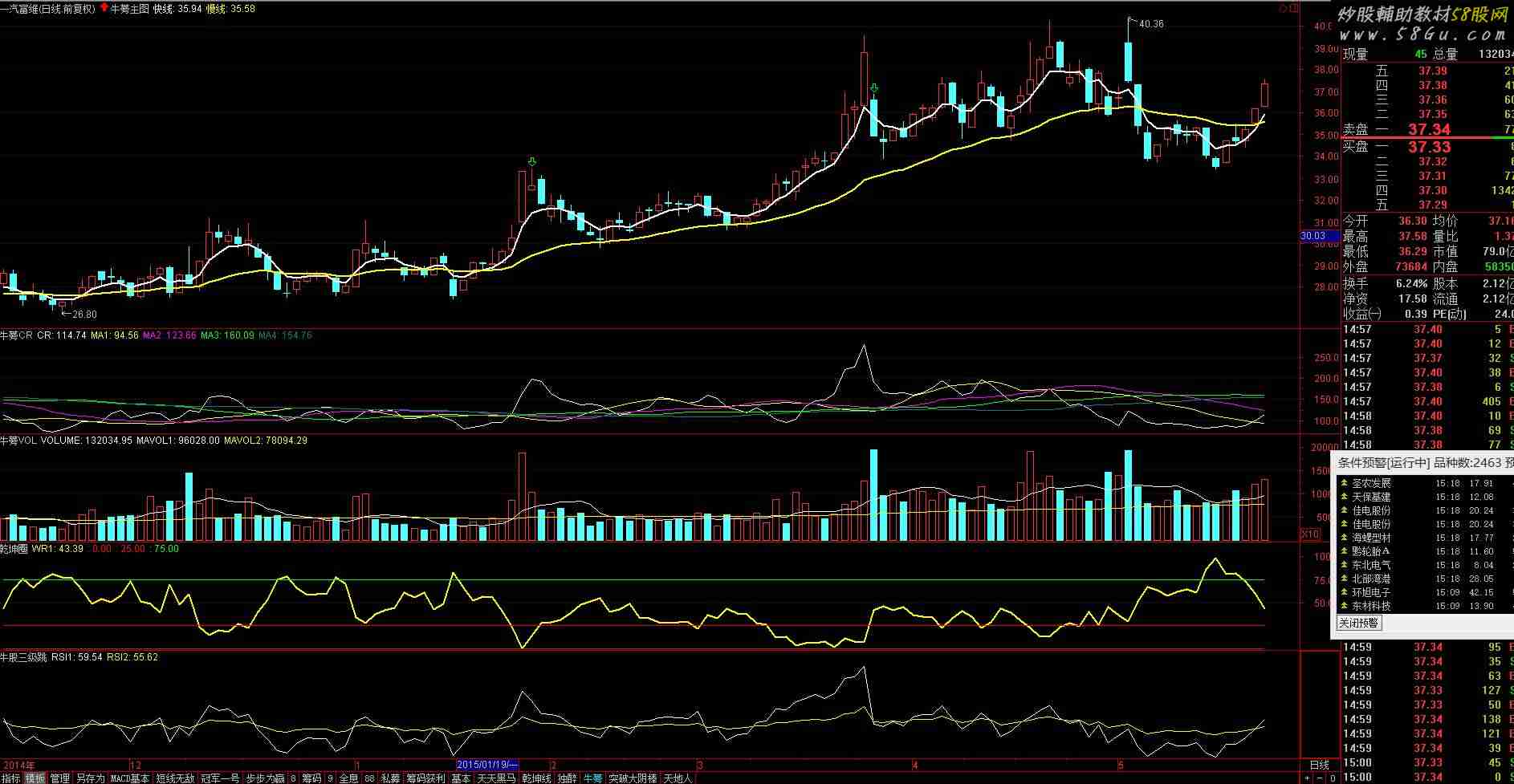This screenshot has width=1514, height=784.
Task: Click the plus zoom button below 日线
Action: [x=1307, y=778]
